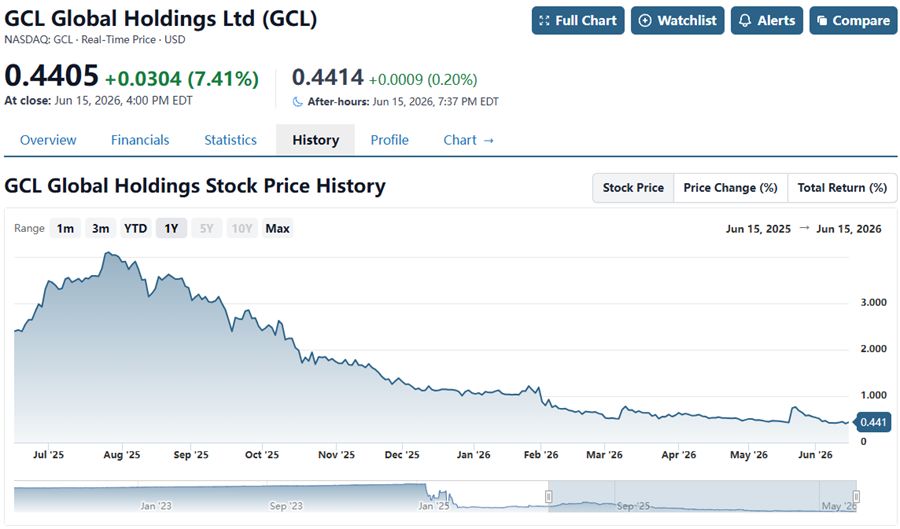Go to the Statistics tab

coord(230,140)
